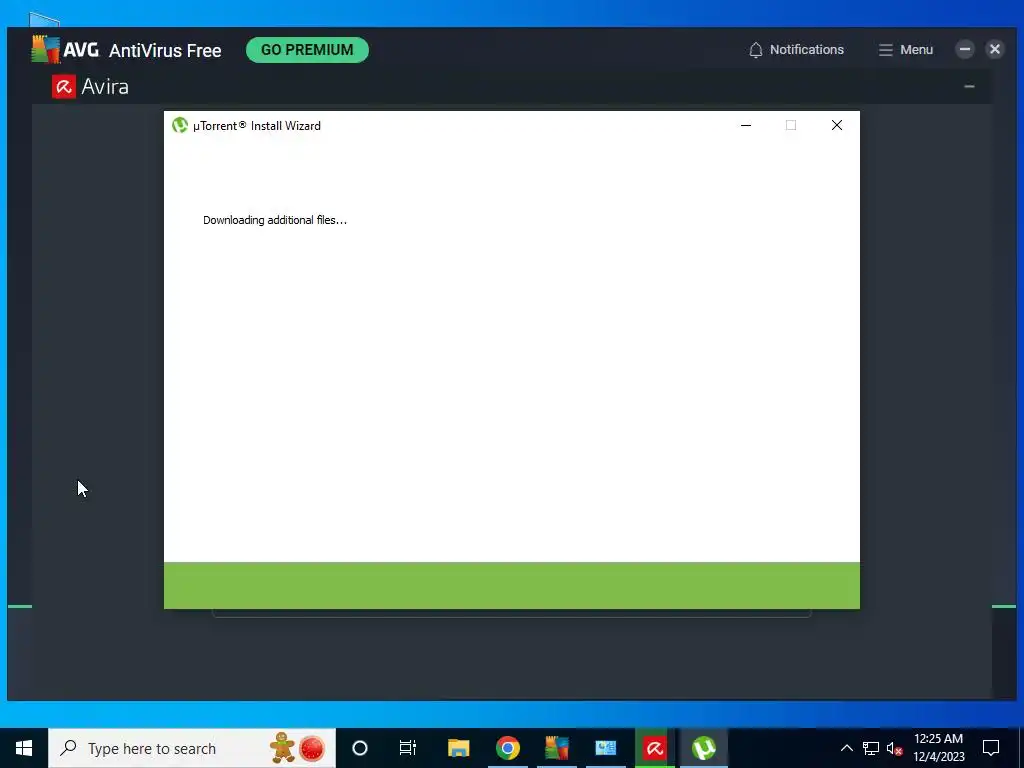Switch to AVG icon in taskbar
The width and height of the screenshot is (1024, 768).
556,748
